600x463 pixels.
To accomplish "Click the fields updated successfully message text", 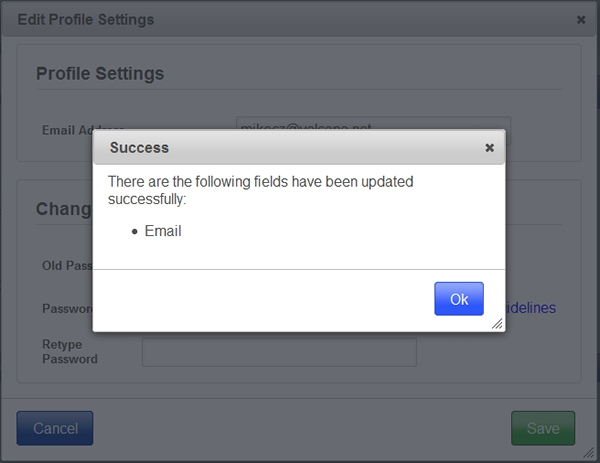I will pyautogui.click(x=261, y=190).
